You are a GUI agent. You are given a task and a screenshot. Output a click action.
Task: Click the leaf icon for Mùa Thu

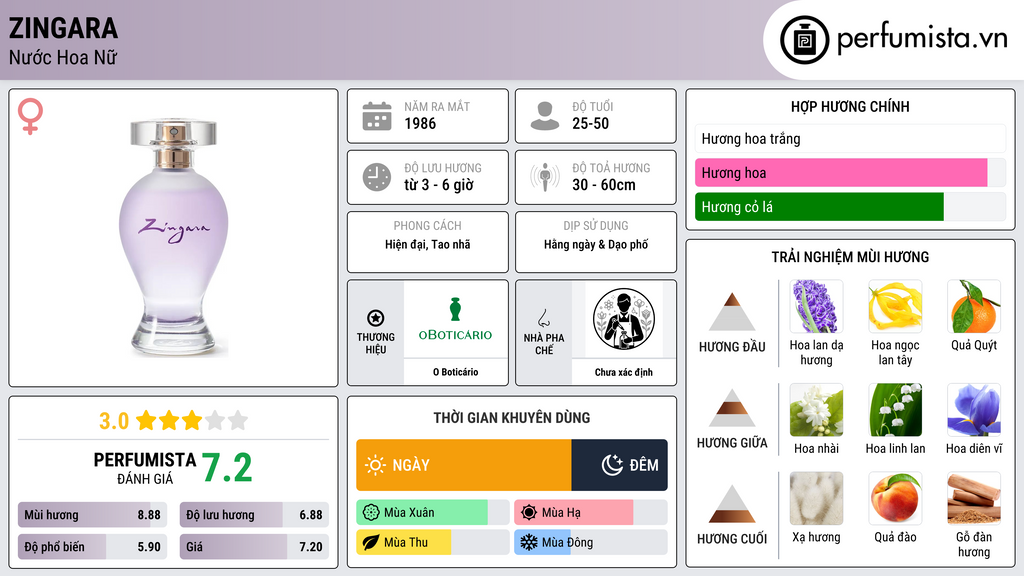(371, 542)
